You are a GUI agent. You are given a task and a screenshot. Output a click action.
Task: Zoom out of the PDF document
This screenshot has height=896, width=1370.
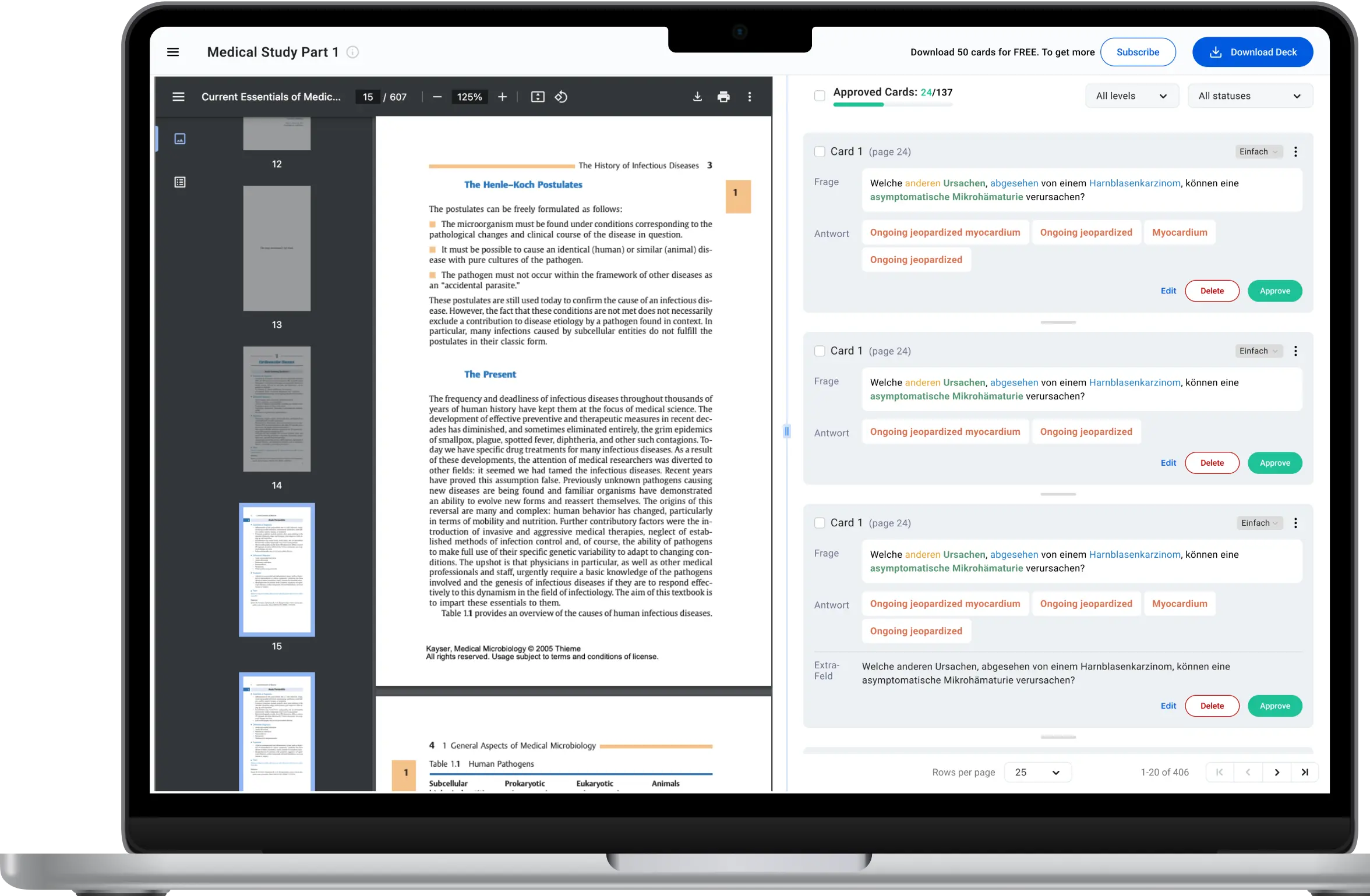(x=437, y=97)
